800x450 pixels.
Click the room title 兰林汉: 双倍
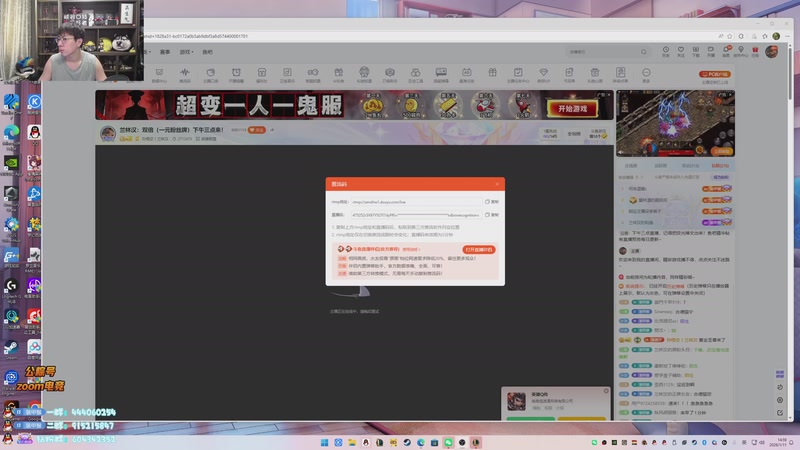point(171,130)
